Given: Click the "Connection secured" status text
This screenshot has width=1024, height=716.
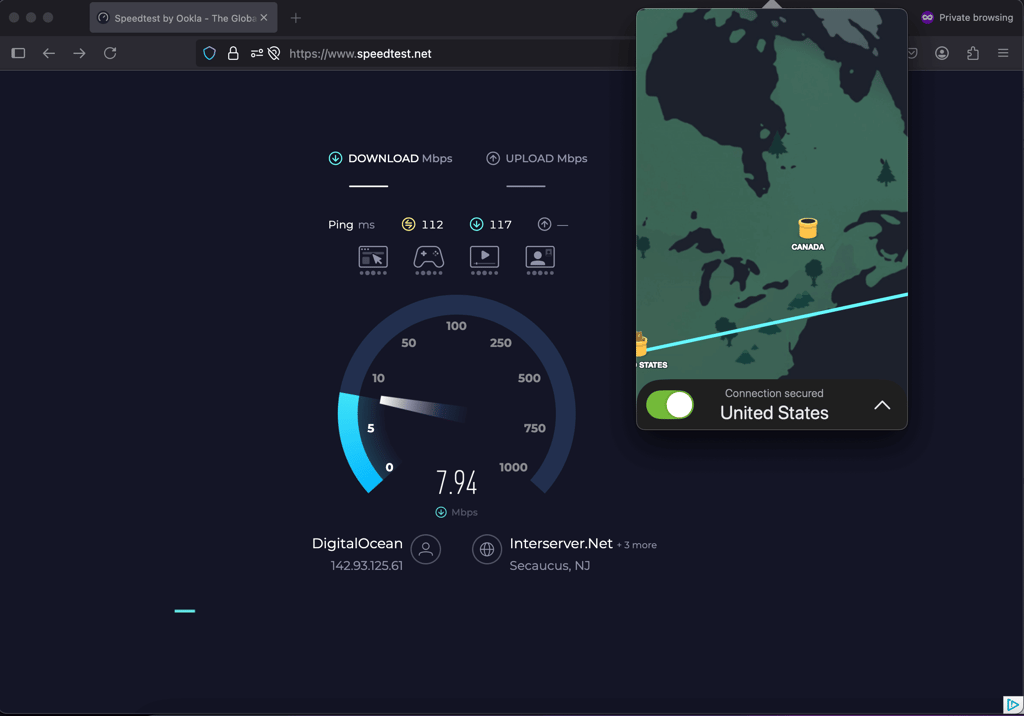Looking at the screenshot, I should tap(774, 393).
